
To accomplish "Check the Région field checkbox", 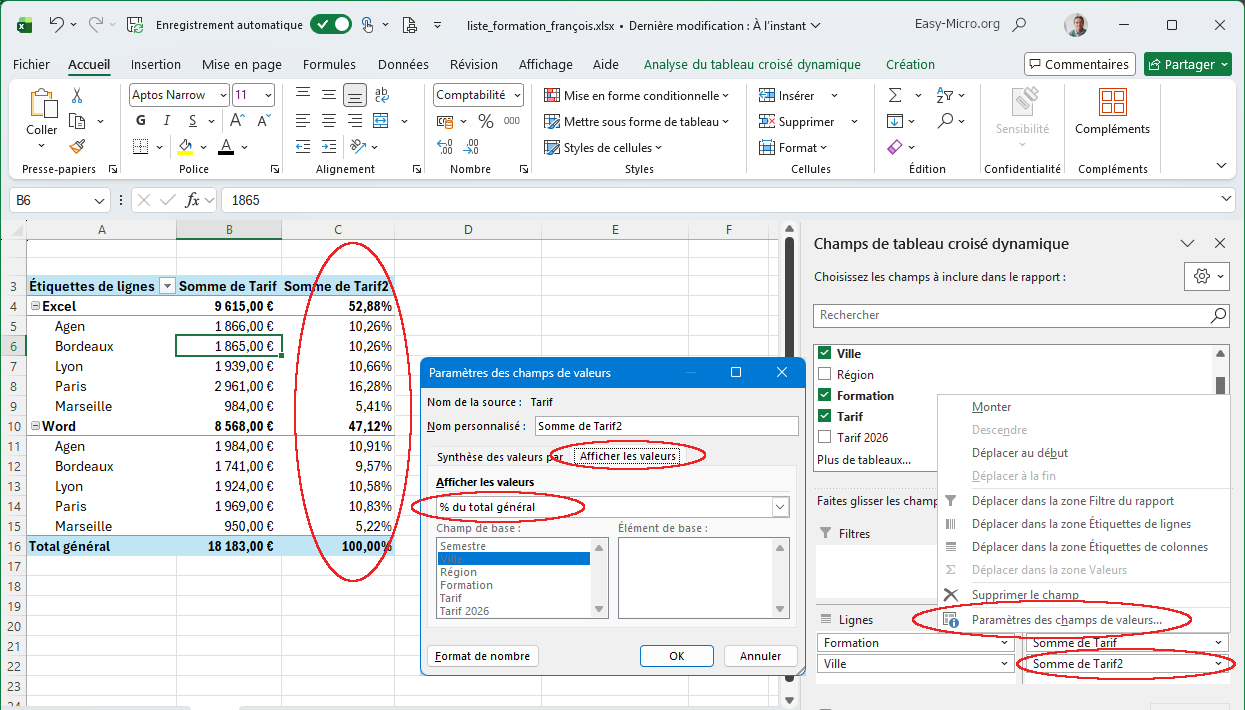I will pyautogui.click(x=825, y=375).
